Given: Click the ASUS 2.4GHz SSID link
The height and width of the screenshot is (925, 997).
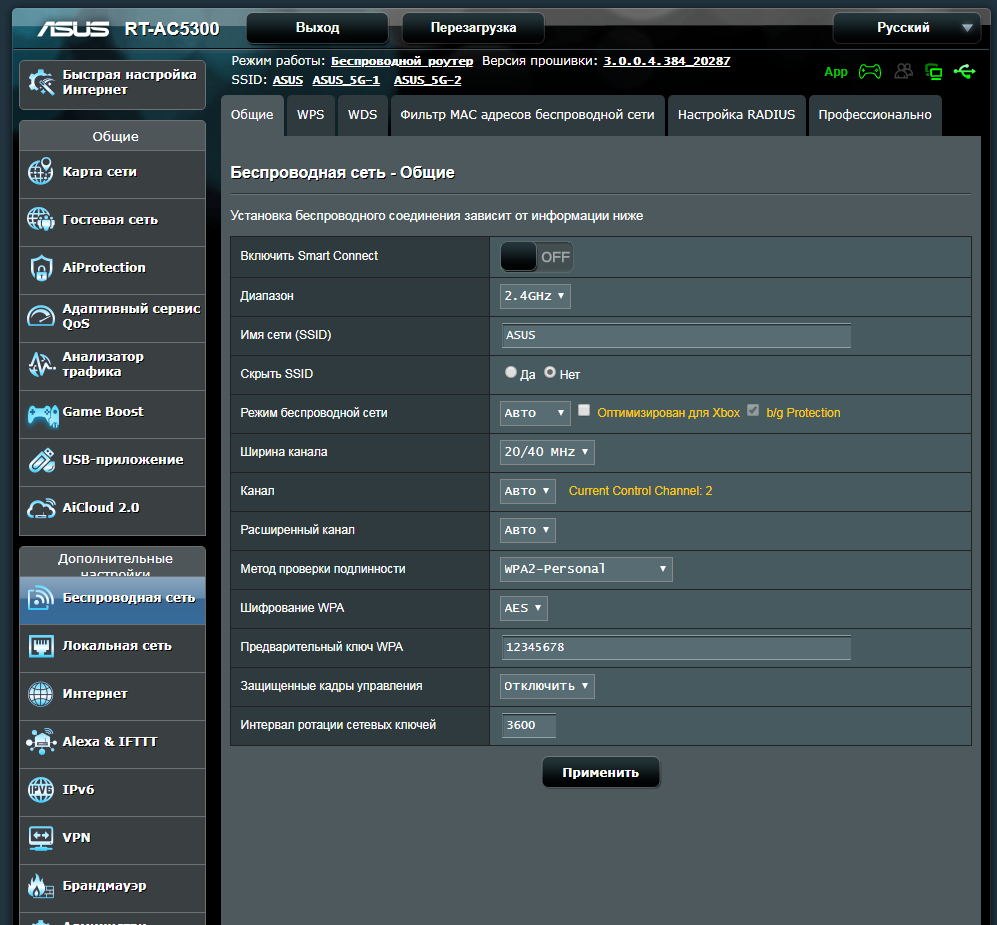Looking at the screenshot, I should 287,80.
